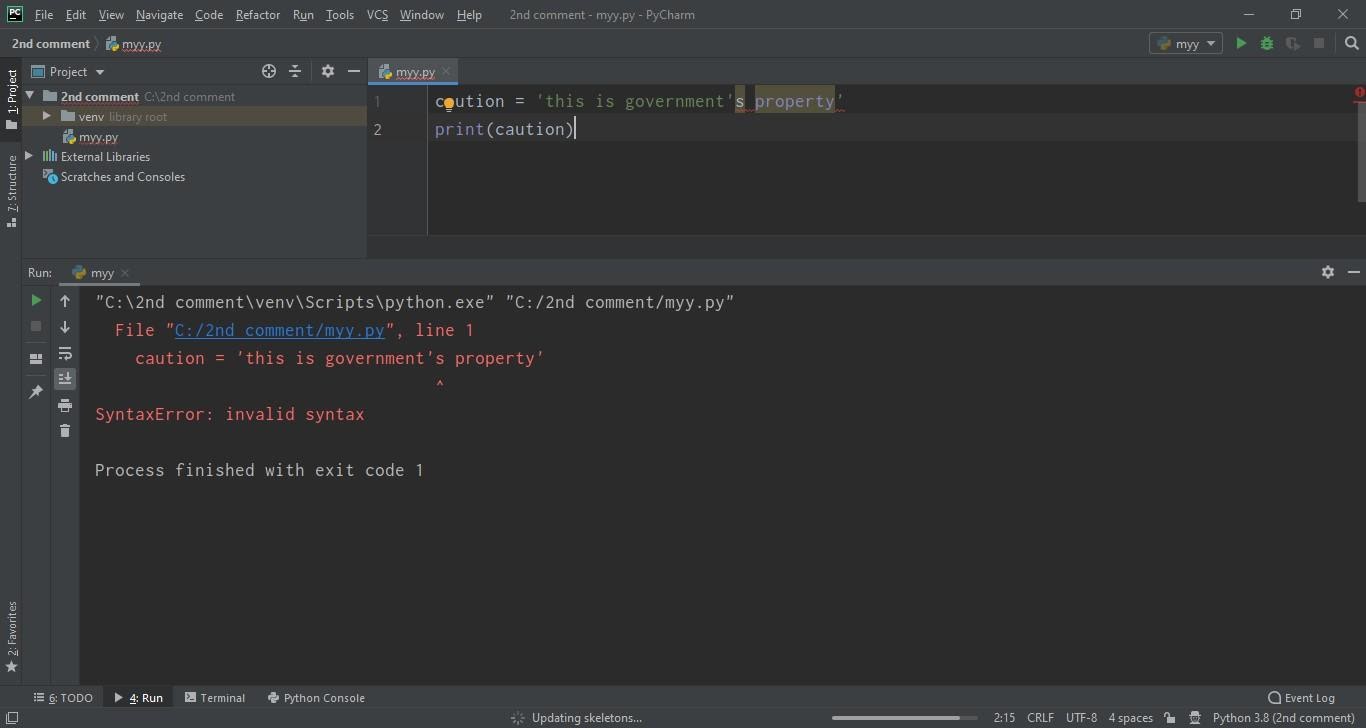Open the VCS menu

[377, 14]
